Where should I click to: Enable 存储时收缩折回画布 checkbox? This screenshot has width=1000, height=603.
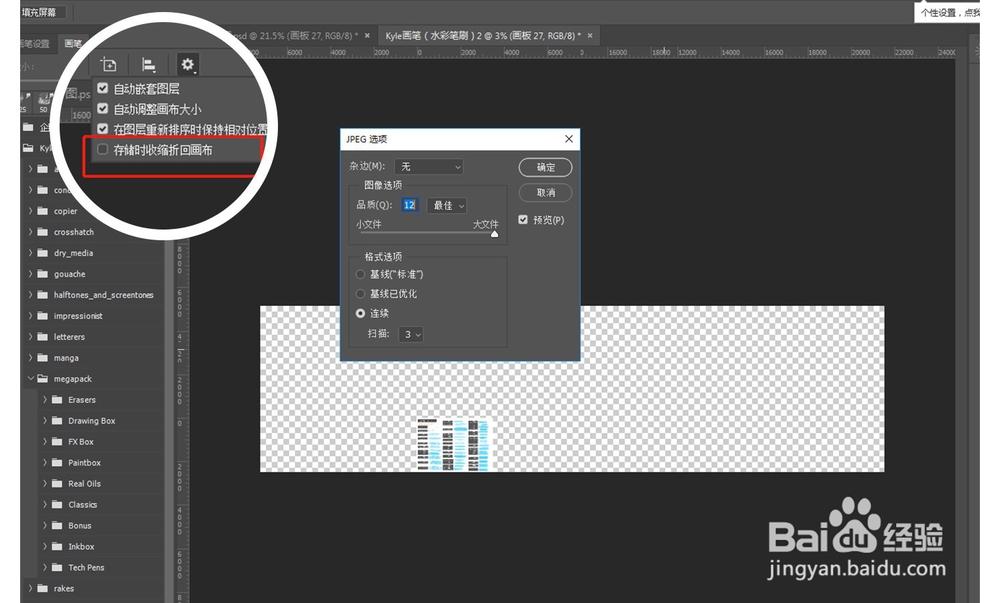click(103, 150)
